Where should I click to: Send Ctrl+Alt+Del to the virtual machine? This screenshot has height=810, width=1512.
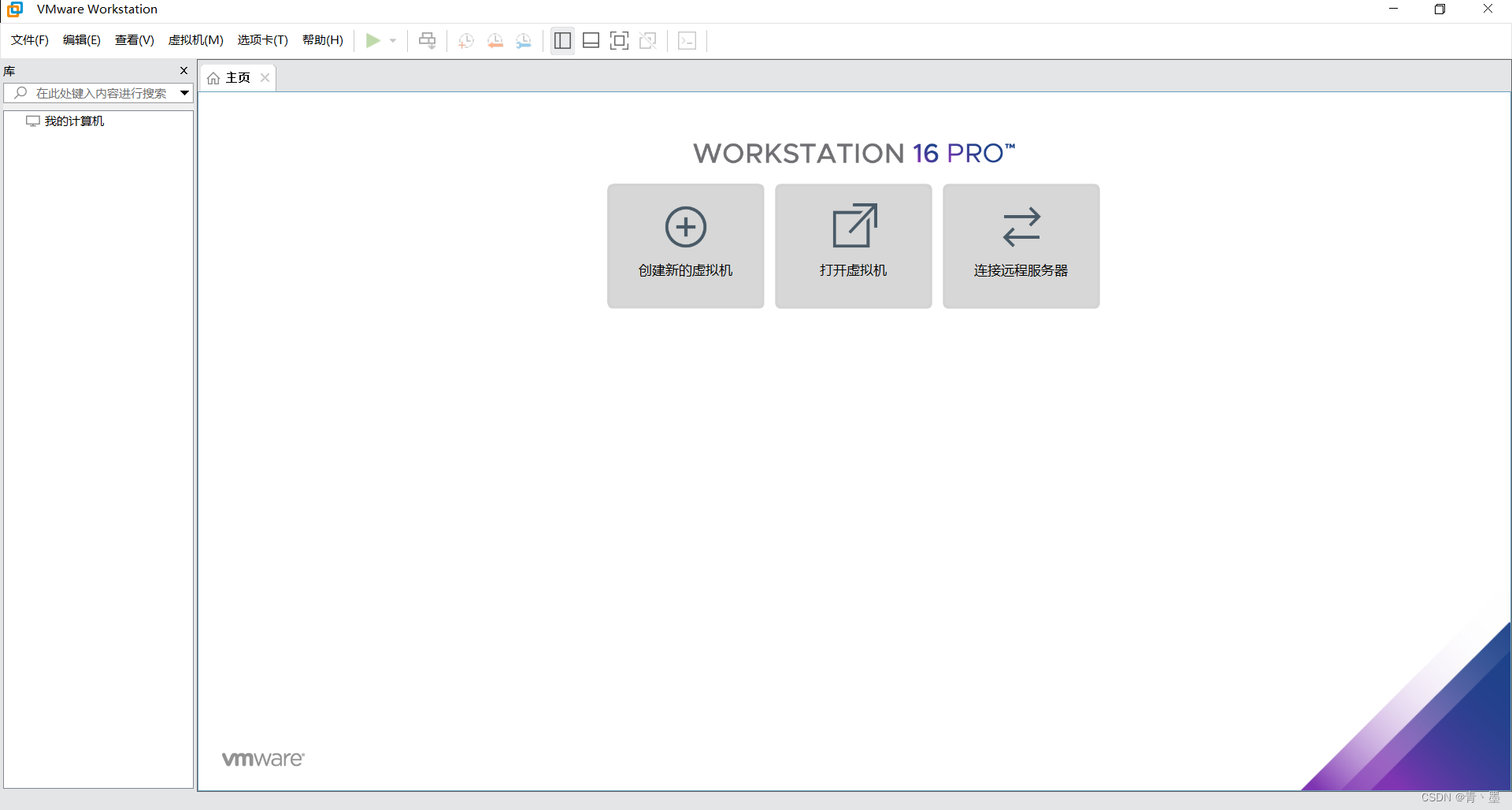pyautogui.click(x=426, y=40)
